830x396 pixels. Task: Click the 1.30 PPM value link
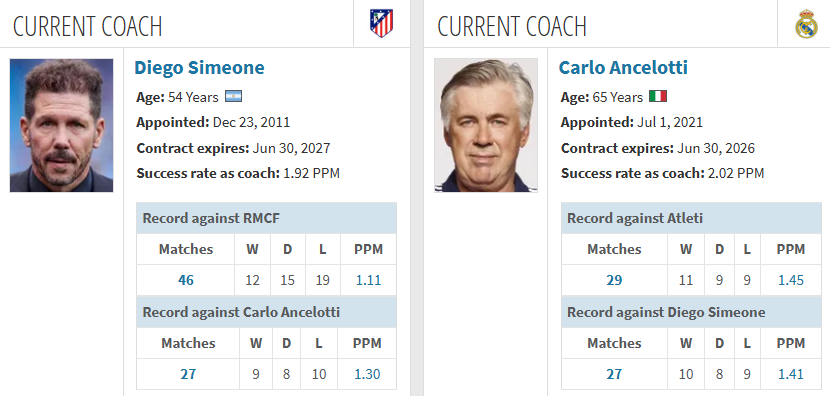(367, 374)
